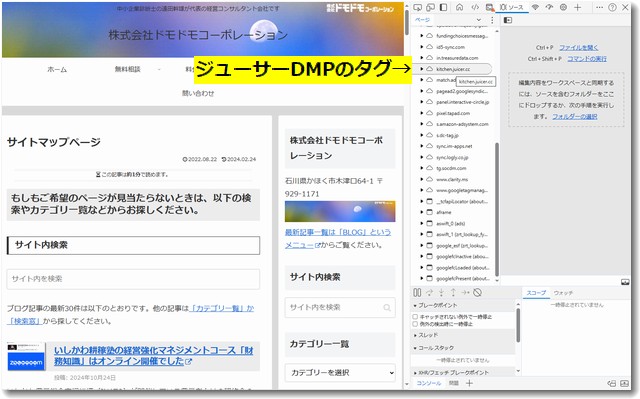Image resolution: width=640 pixels, height=399 pixels.
Task: Select the sync.logly.co.jp tree item
Action: 452,157
